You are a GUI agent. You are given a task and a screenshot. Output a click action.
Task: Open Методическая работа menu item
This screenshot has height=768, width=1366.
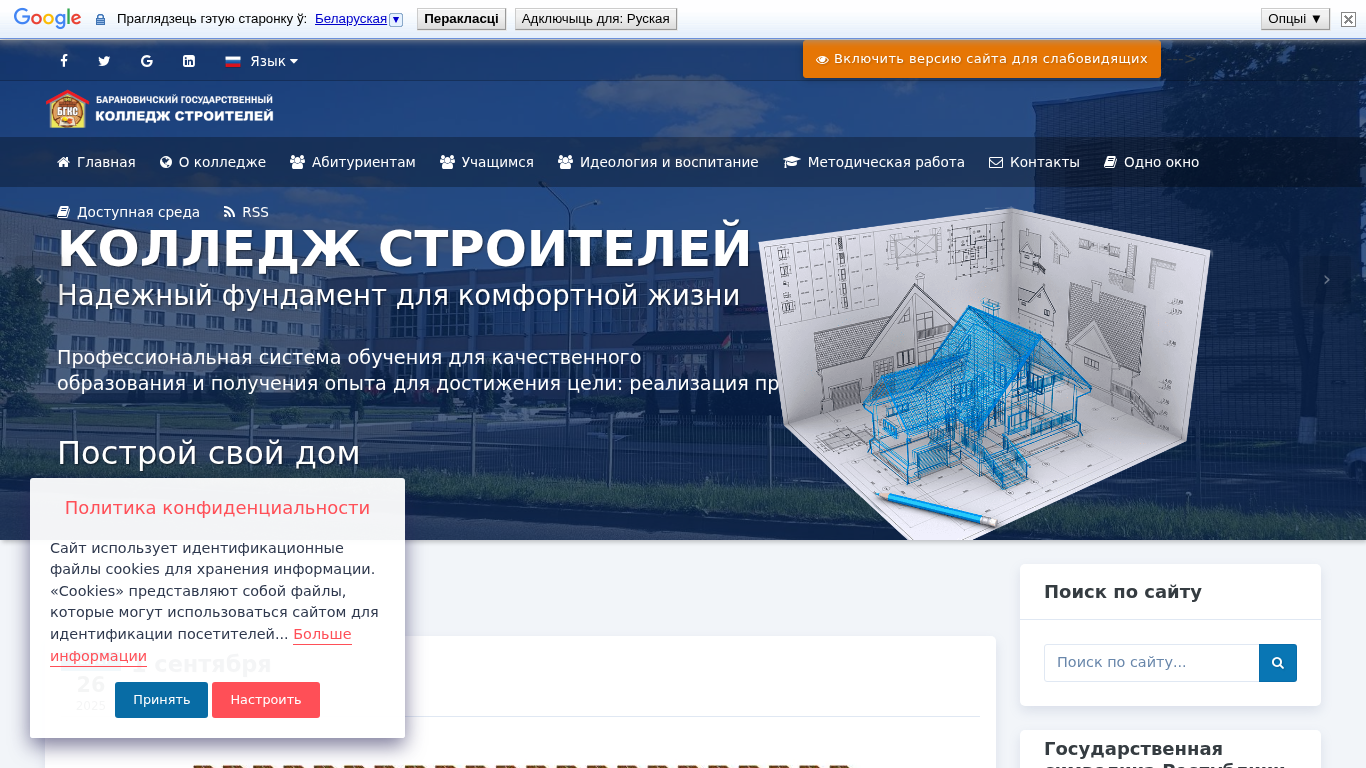pos(874,162)
